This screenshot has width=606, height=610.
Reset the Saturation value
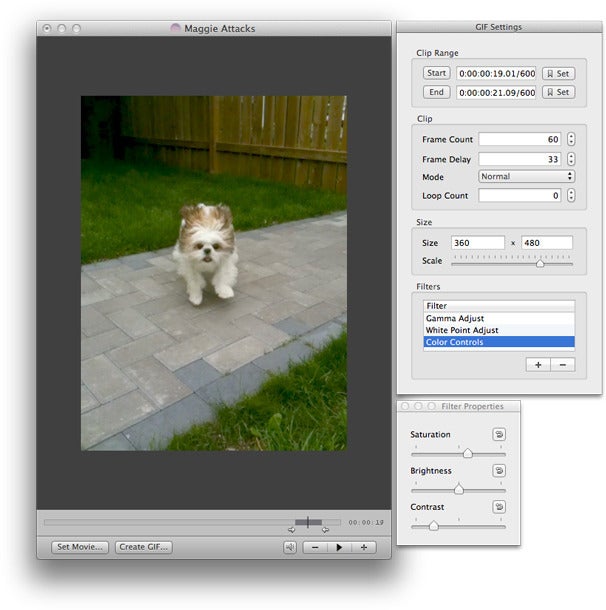pos(499,434)
